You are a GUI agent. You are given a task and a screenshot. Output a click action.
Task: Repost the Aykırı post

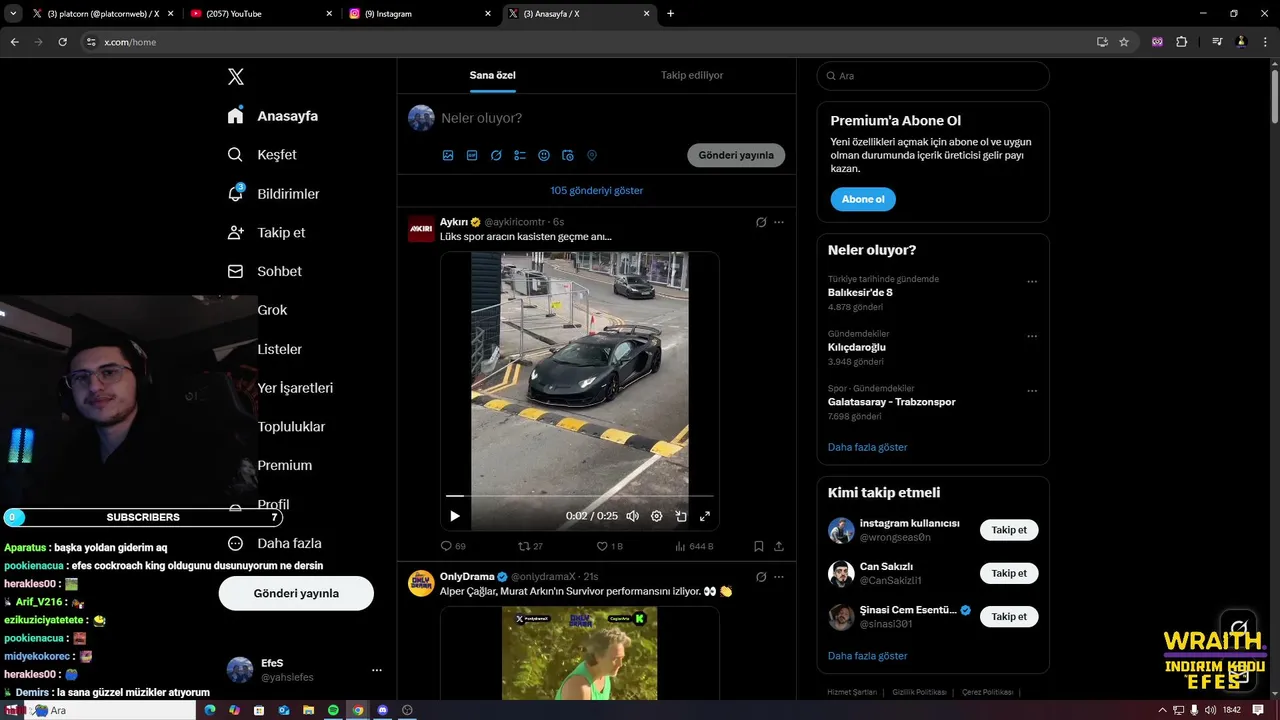530,546
